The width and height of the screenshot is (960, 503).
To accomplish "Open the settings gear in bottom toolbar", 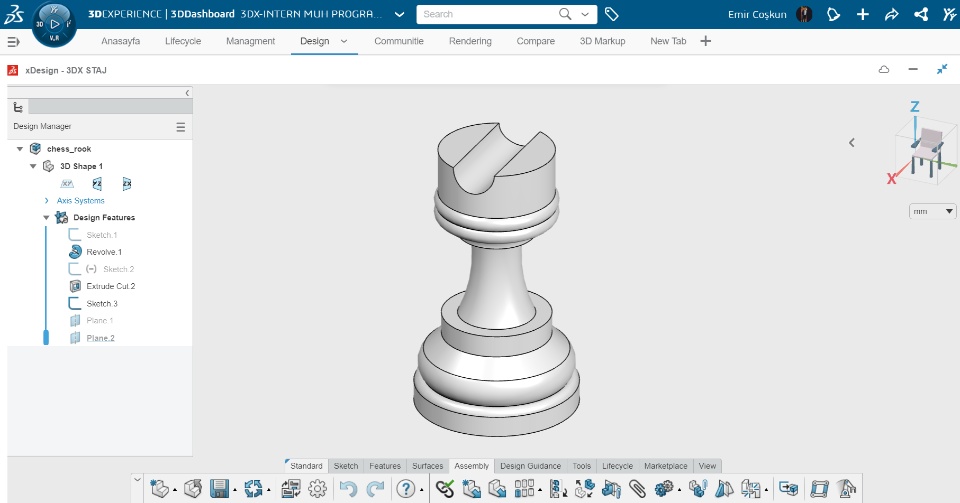I will 317,488.
